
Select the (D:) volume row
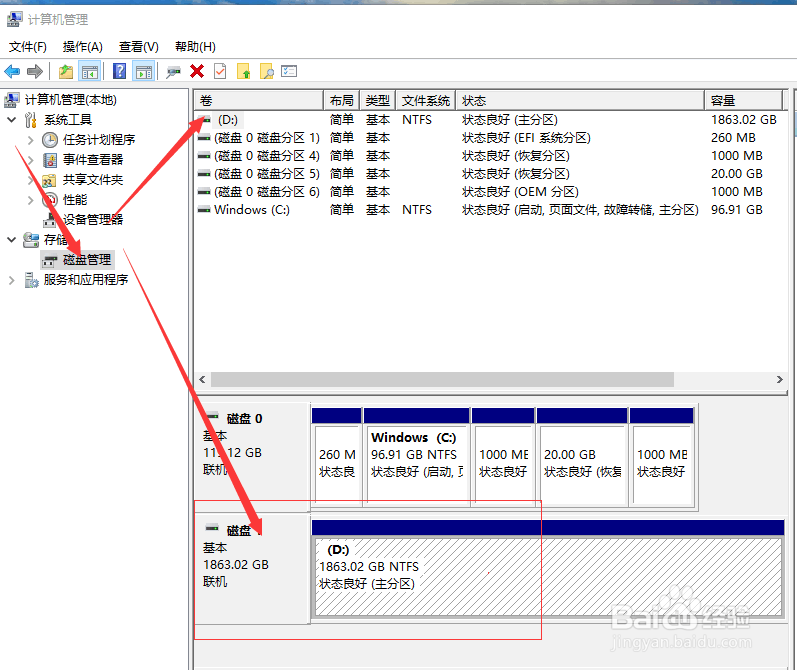click(490, 120)
